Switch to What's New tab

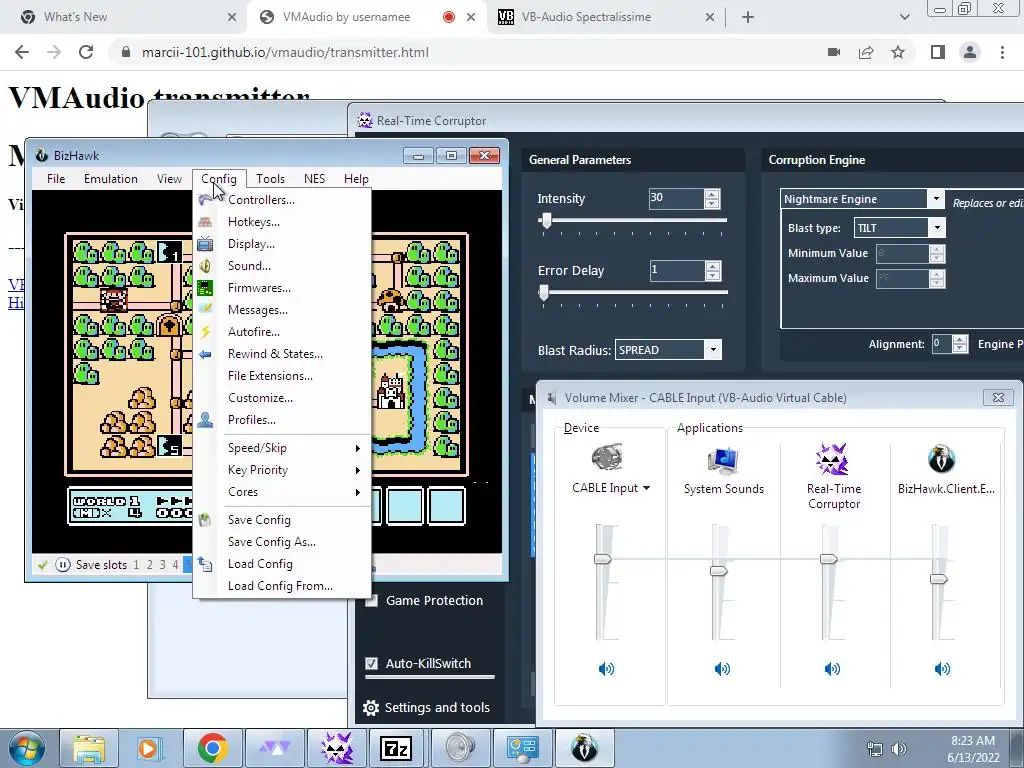128,17
